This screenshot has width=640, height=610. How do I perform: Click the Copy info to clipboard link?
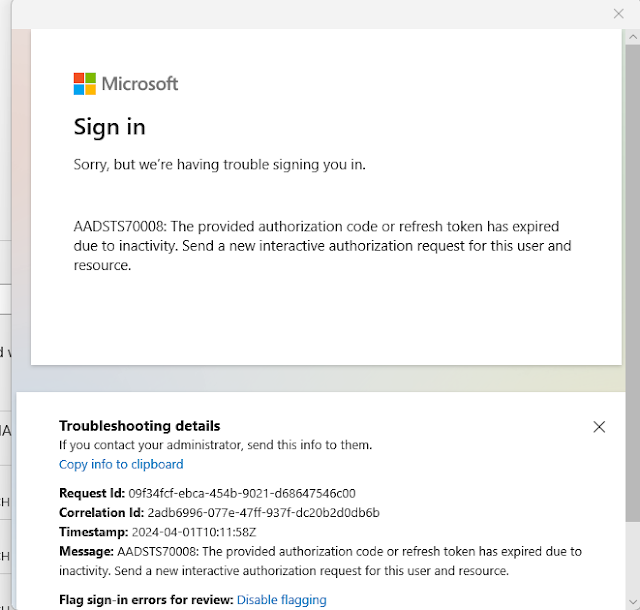(x=121, y=464)
